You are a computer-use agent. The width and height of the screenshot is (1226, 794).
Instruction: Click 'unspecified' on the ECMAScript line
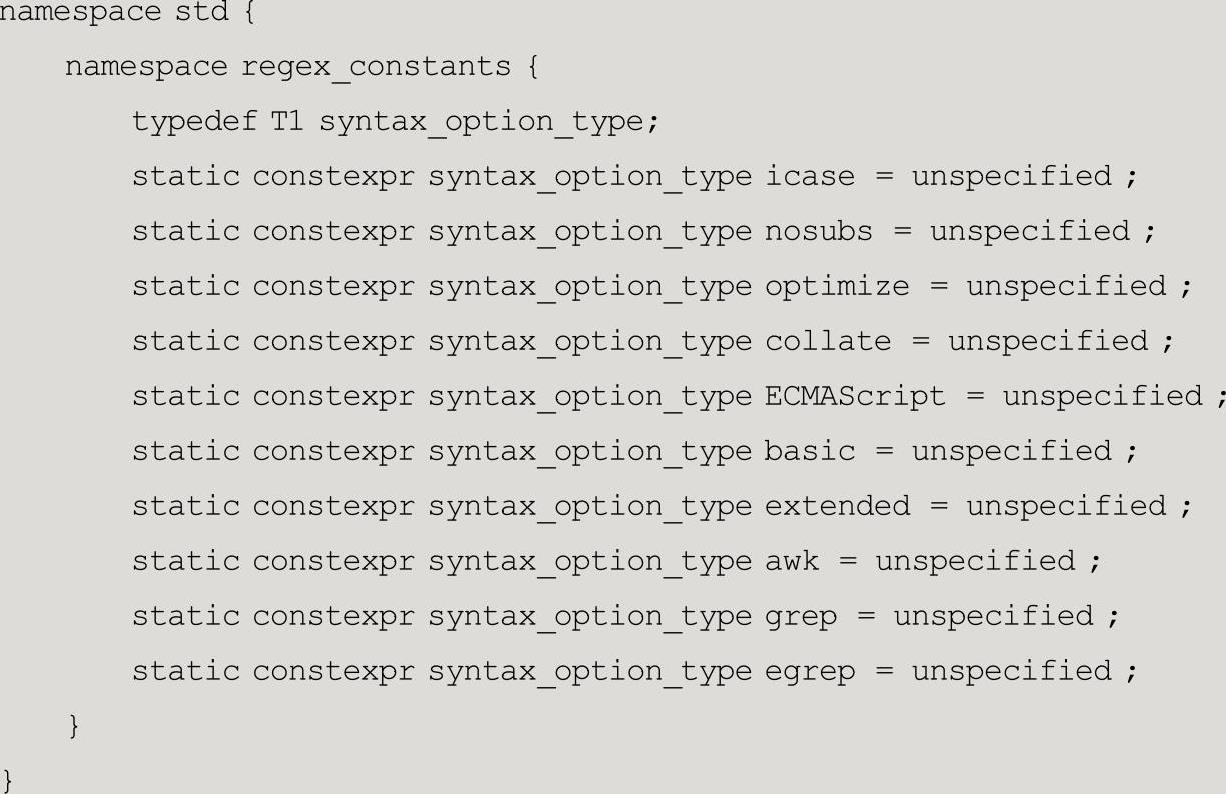point(1102,397)
